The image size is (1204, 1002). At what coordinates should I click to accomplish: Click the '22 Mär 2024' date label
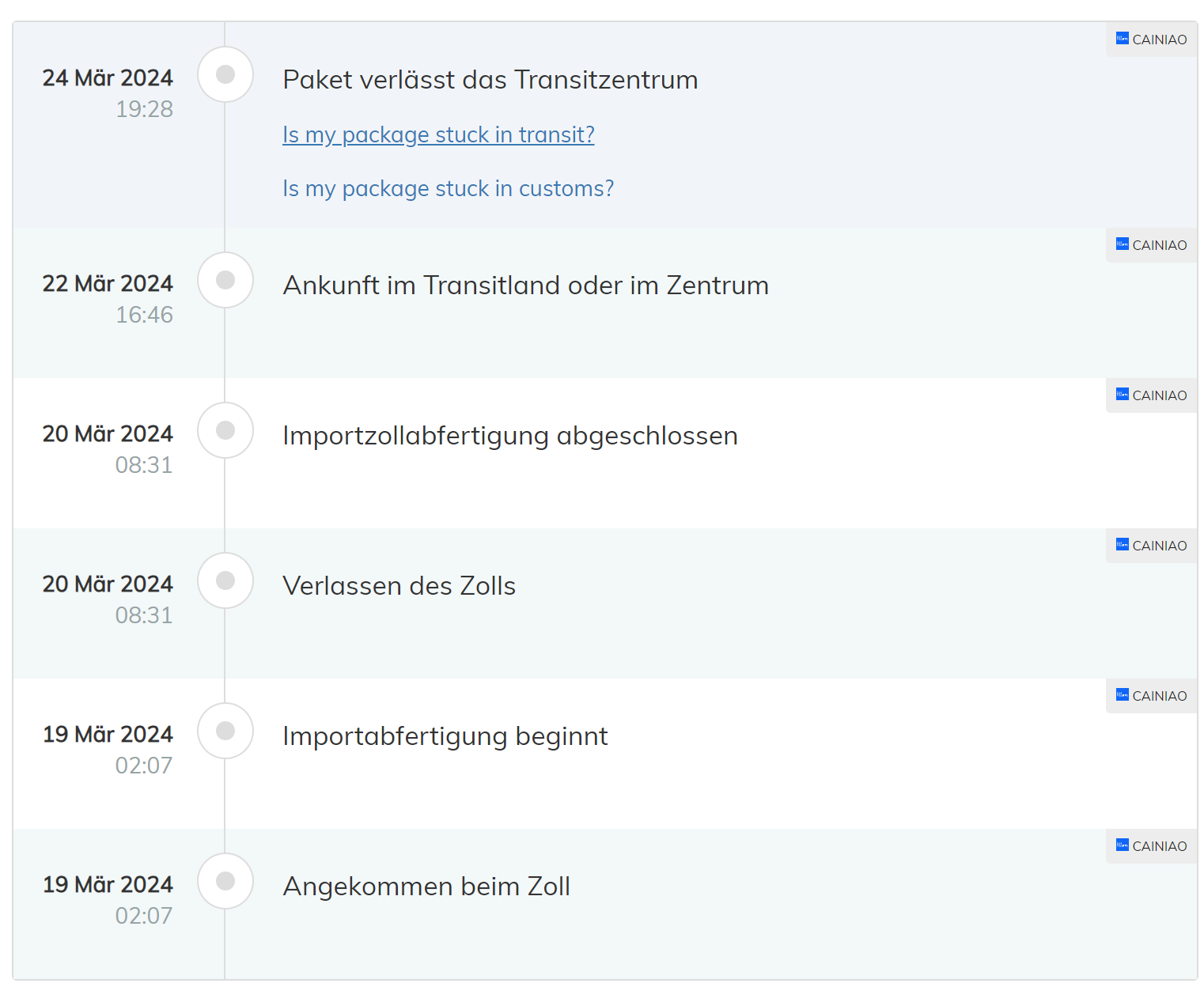coord(108,284)
